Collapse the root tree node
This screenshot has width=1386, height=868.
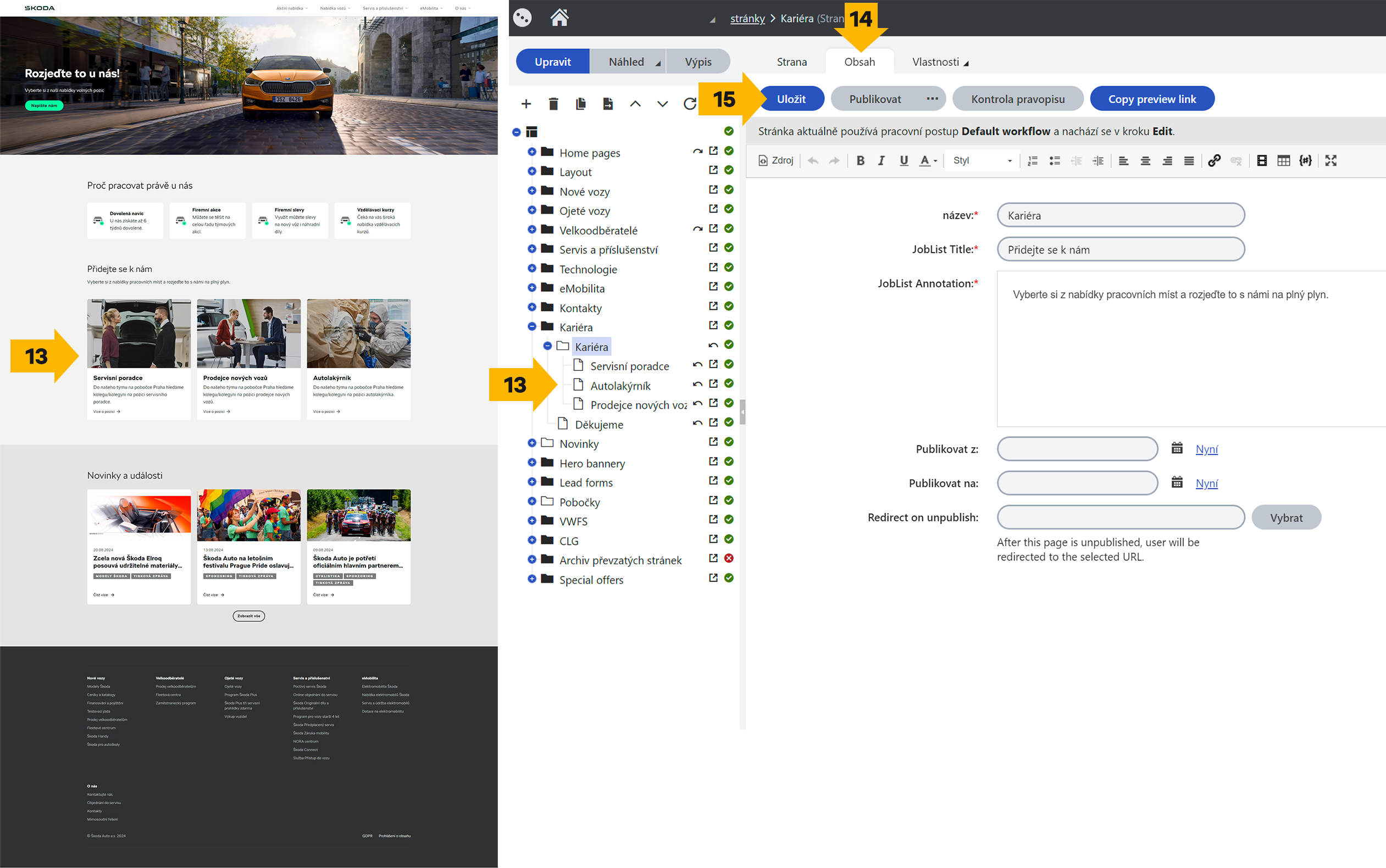point(516,132)
